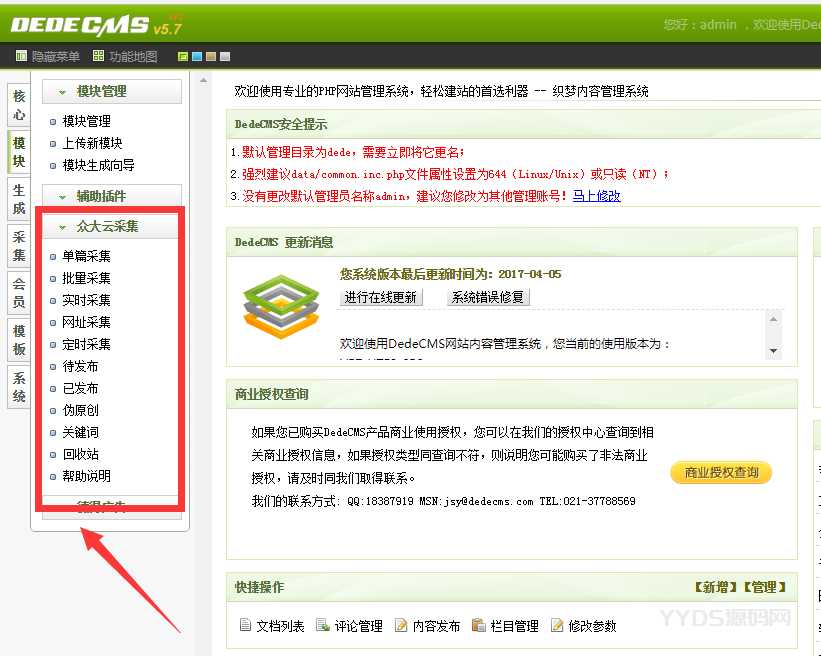Open 栏目管理 column management shortcut icon

479,626
